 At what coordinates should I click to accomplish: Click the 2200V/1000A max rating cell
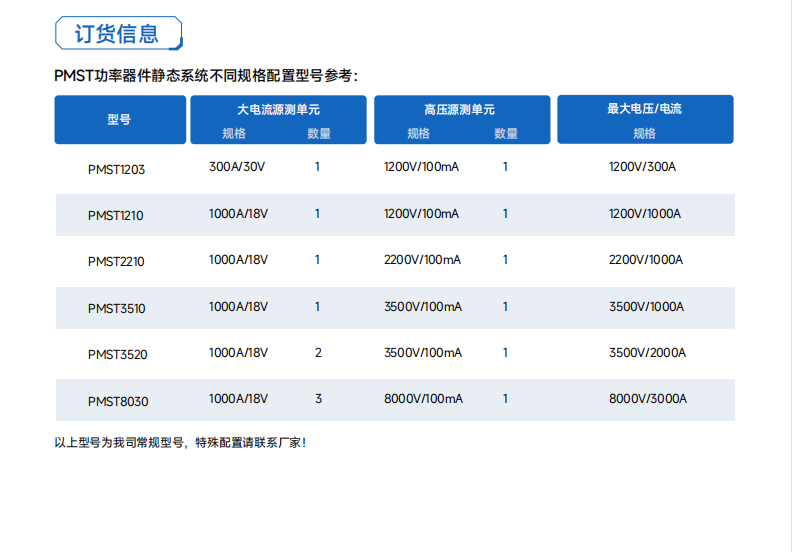coord(646,260)
